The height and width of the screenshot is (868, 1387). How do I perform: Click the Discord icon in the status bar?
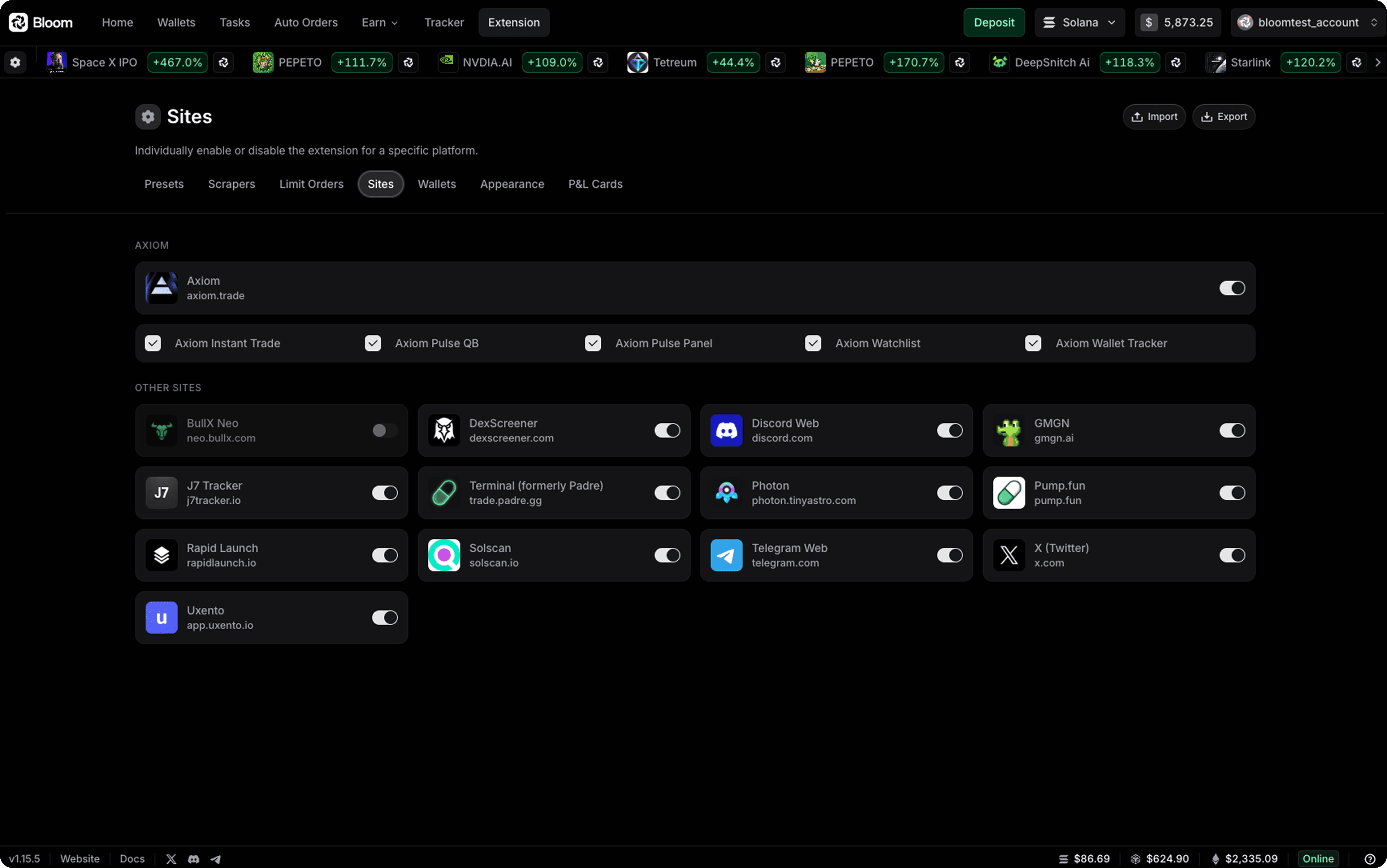tap(194, 859)
